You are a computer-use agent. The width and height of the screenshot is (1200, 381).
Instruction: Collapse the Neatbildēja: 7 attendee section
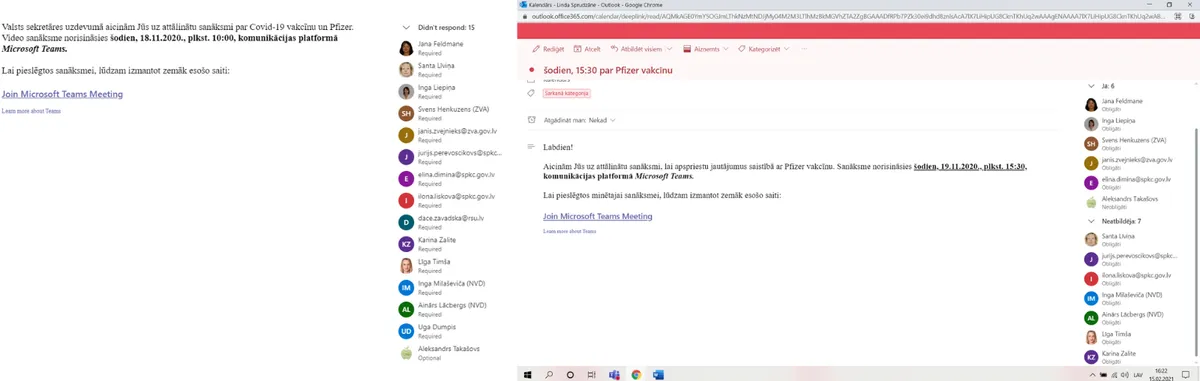click(x=1091, y=221)
